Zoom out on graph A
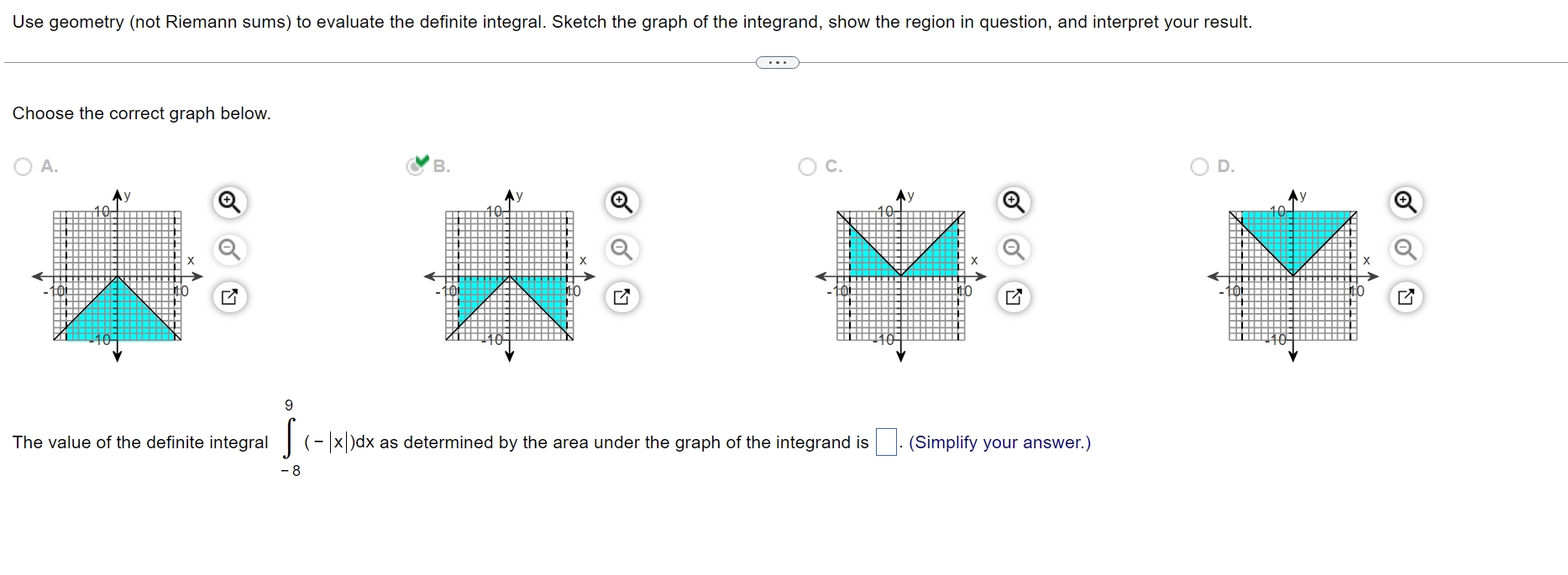The height and width of the screenshot is (575, 1568). coord(228,249)
